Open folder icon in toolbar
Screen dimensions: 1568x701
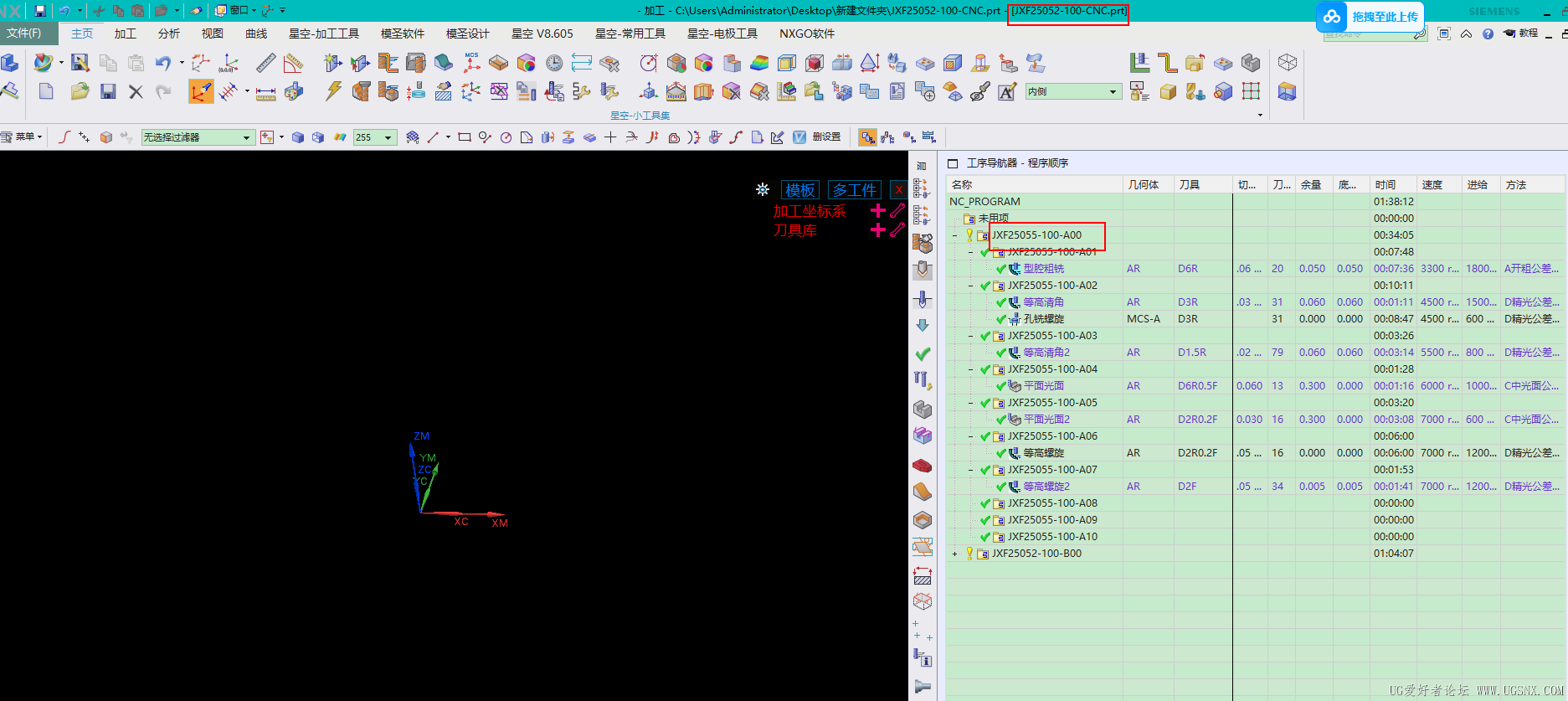tap(80, 91)
